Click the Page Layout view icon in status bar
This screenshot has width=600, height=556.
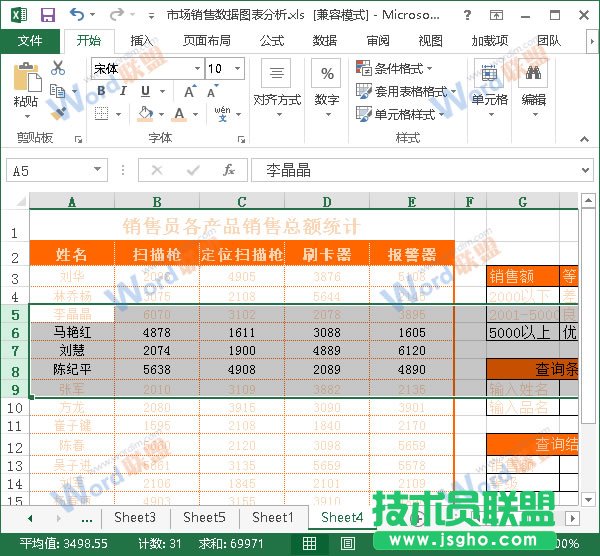[347, 543]
